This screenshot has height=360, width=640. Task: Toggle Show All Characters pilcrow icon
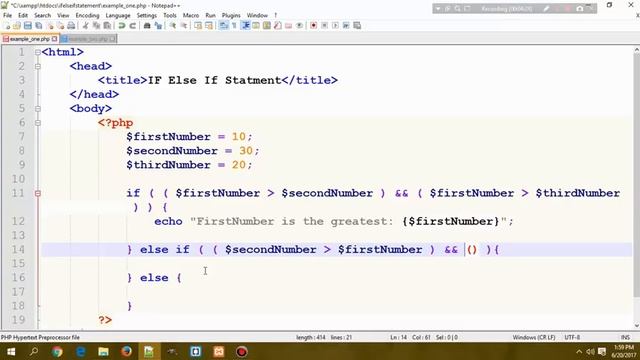coord(234,26)
